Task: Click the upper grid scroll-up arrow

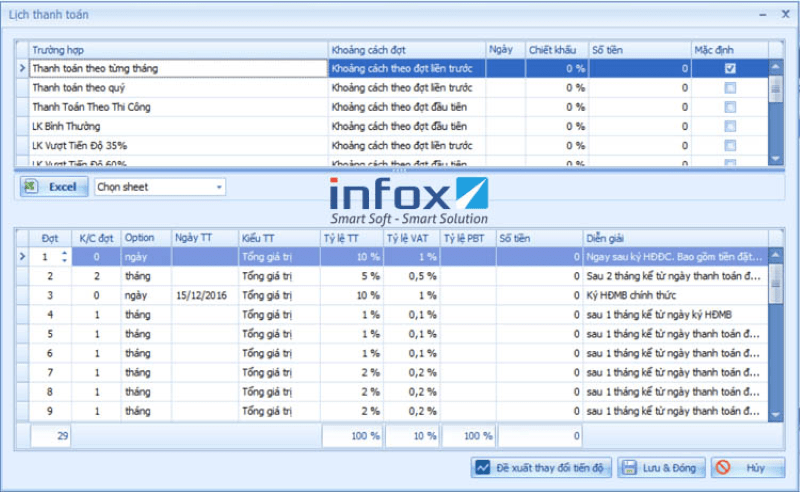Action: coord(776,67)
